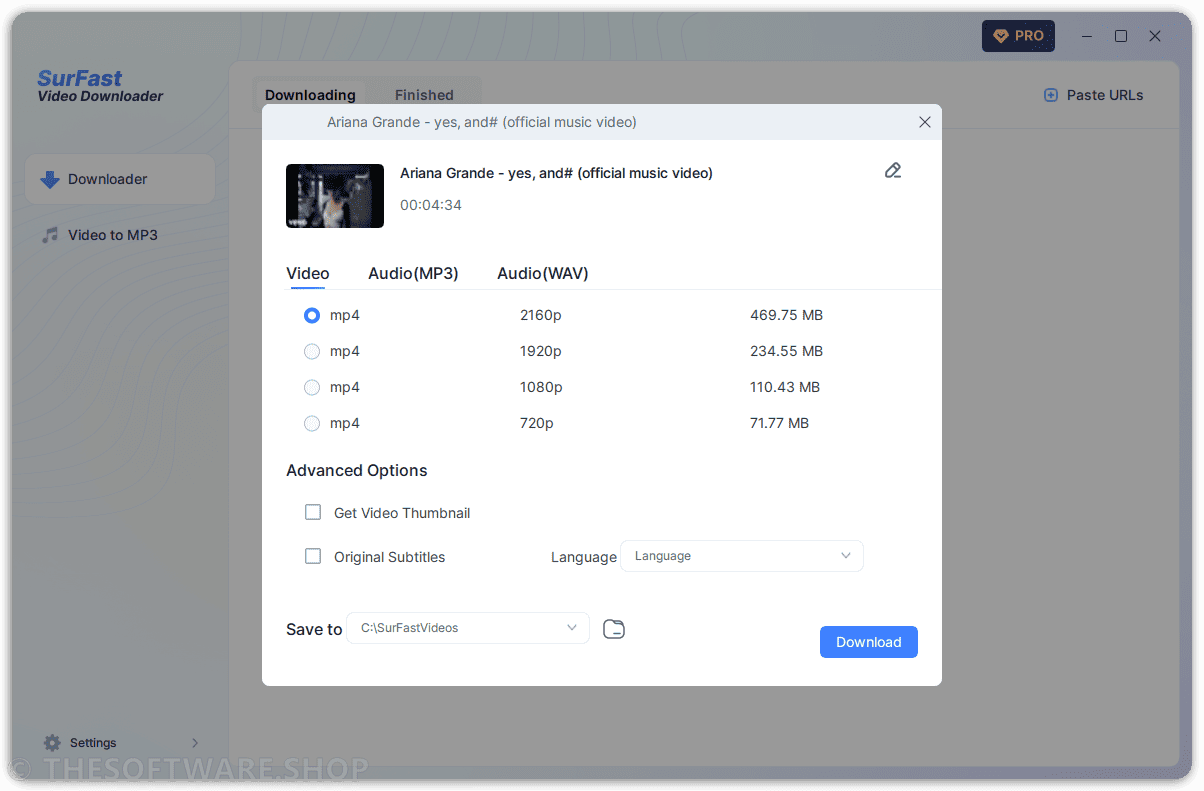Open the Language dropdown
Image resolution: width=1204 pixels, height=791 pixels.
(742, 556)
